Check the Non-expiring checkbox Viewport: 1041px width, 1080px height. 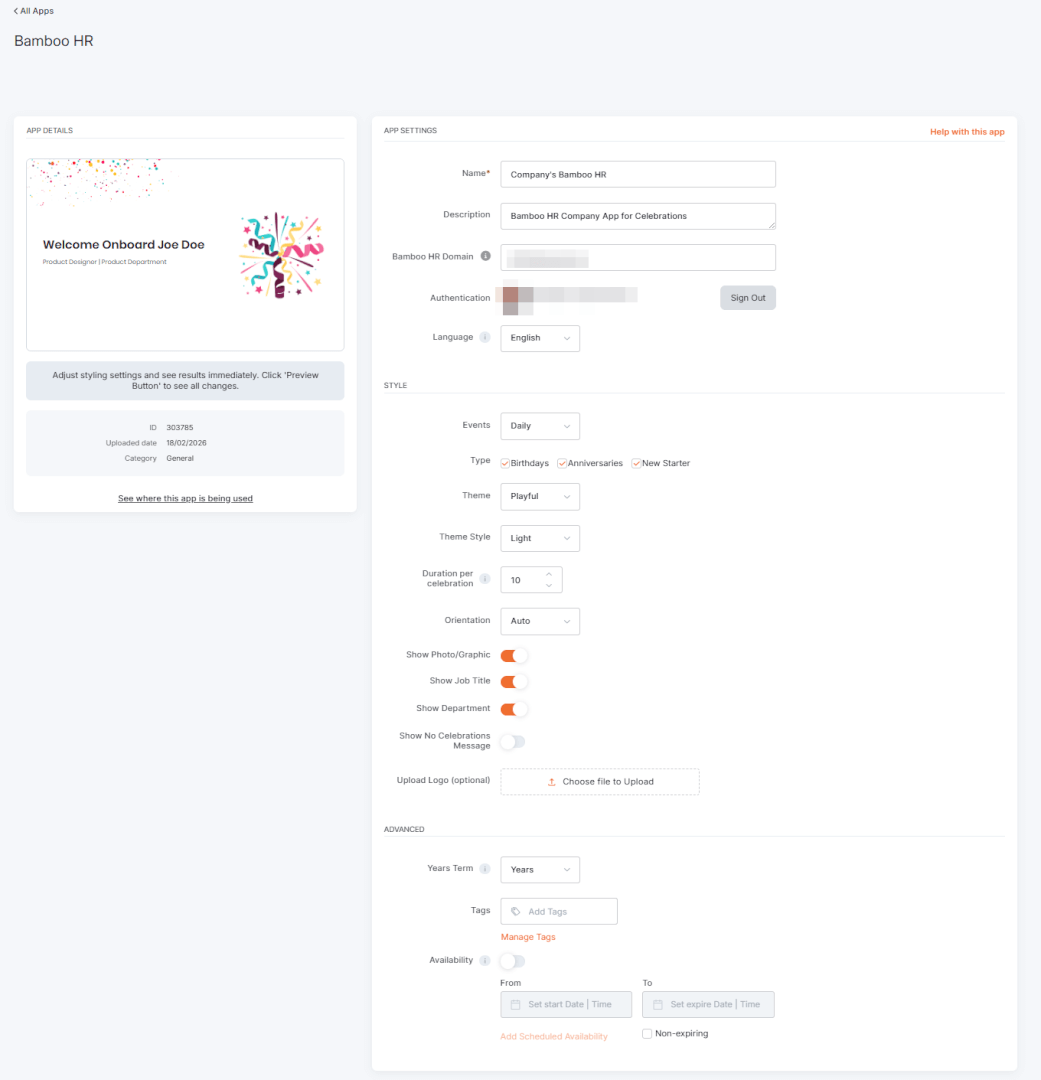pyautogui.click(x=646, y=1033)
